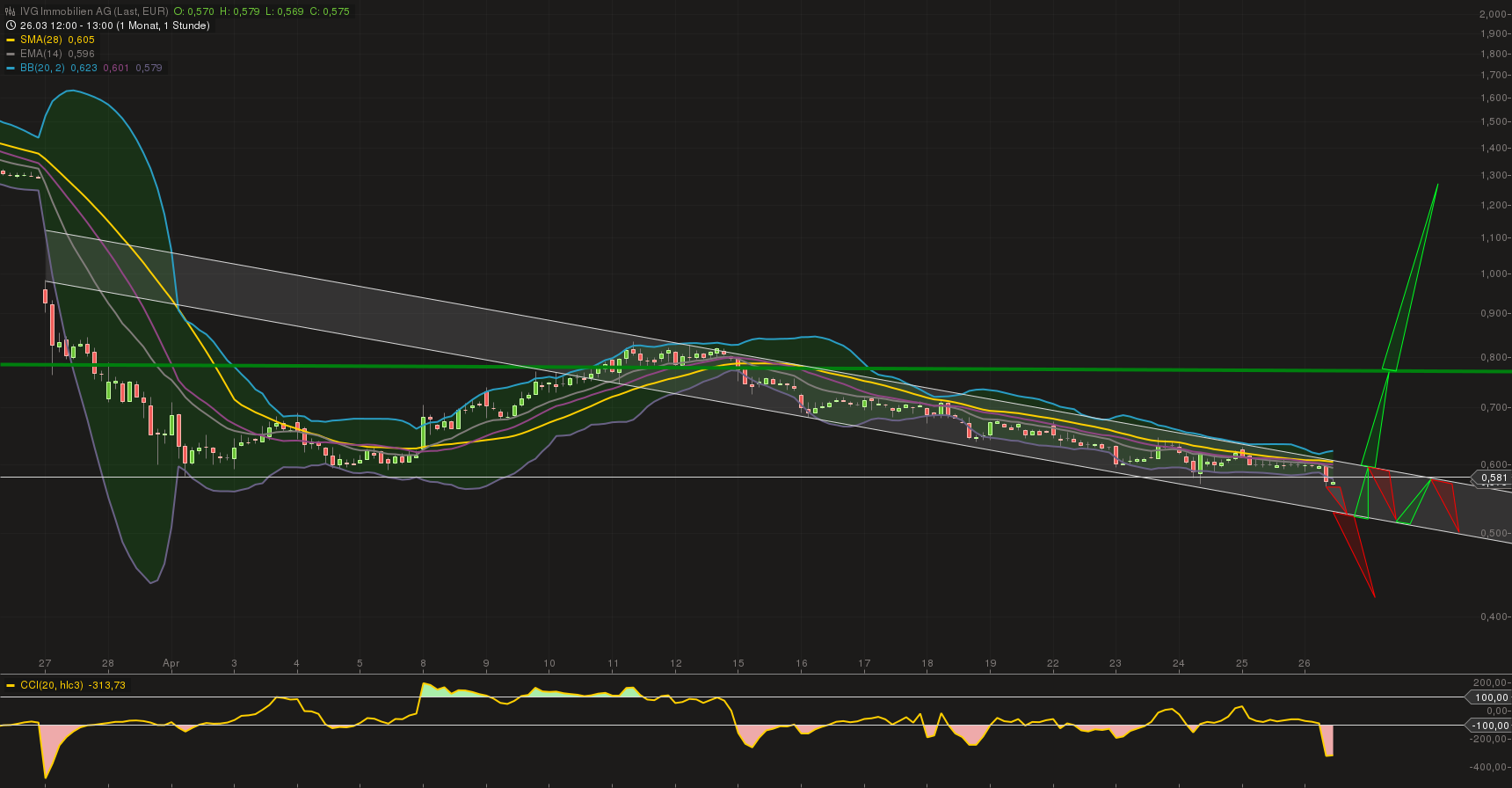
Task: Click the 1,000 label on the price axis
Action: (x=1494, y=274)
